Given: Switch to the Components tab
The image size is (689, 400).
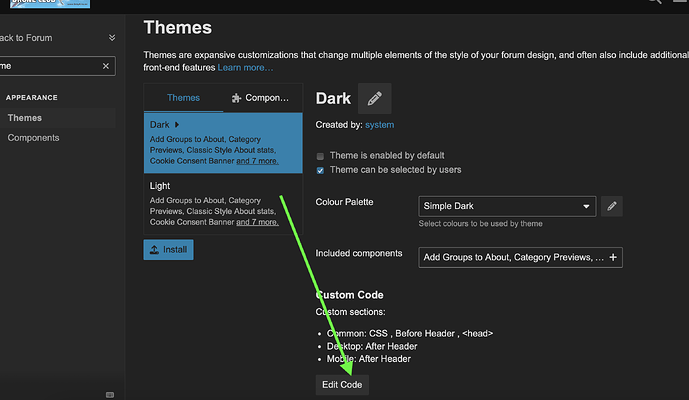Looking at the screenshot, I should point(262,98).
